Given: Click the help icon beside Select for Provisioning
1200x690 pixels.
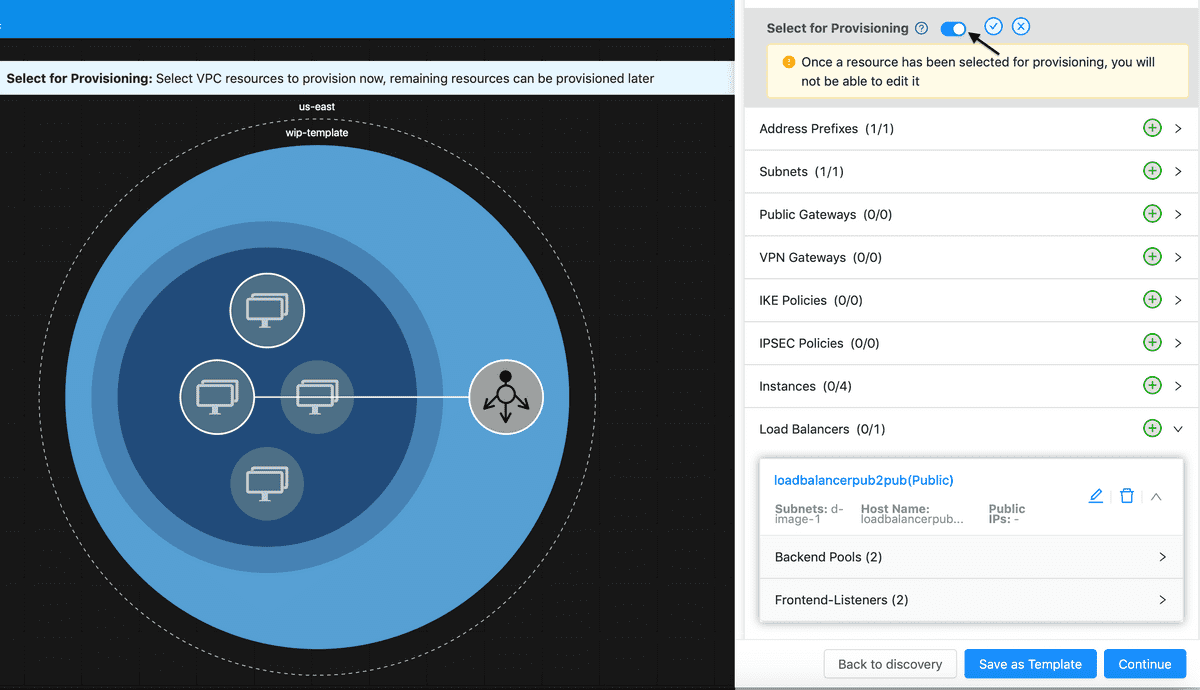Looking at the screenshot, I should pos(922,29).
